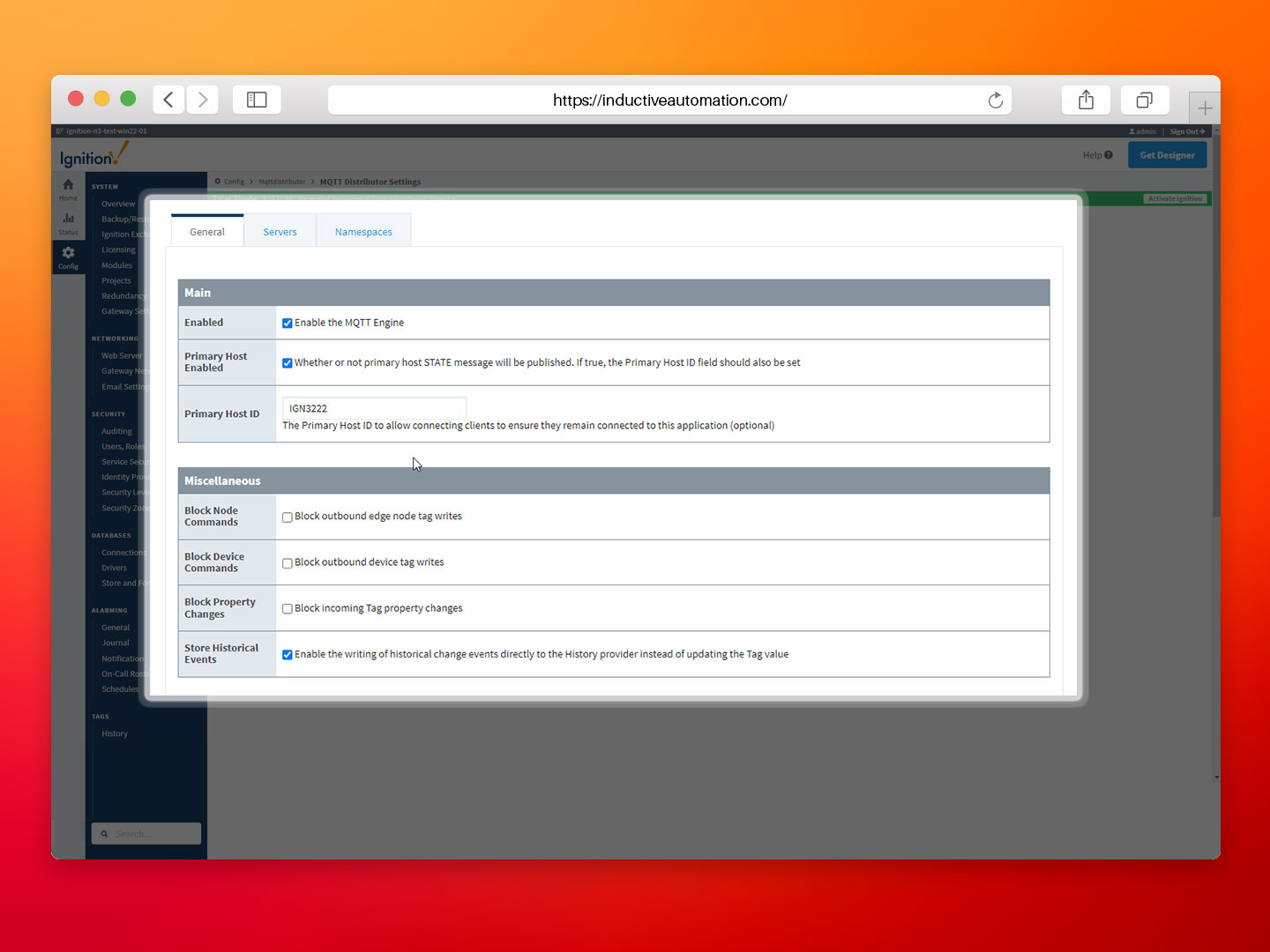Click the Get Designer button
Image resolution: width=1270 pixels, height=952 pixels.
pos(1167,155)
